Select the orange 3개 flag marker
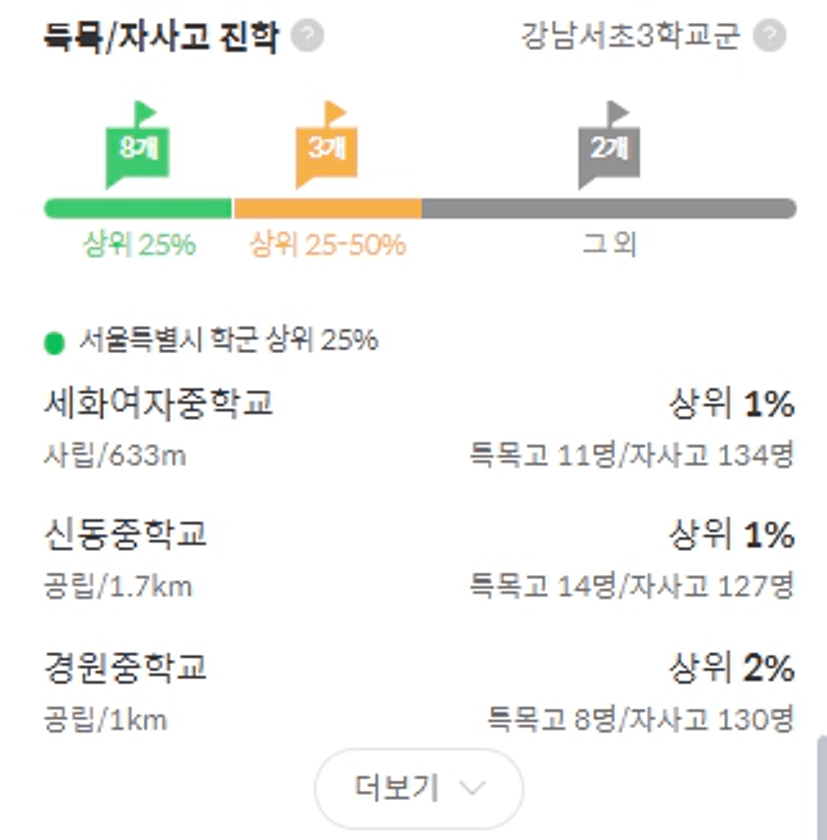The height and width of the screenshot is (840, 827). 327,145
